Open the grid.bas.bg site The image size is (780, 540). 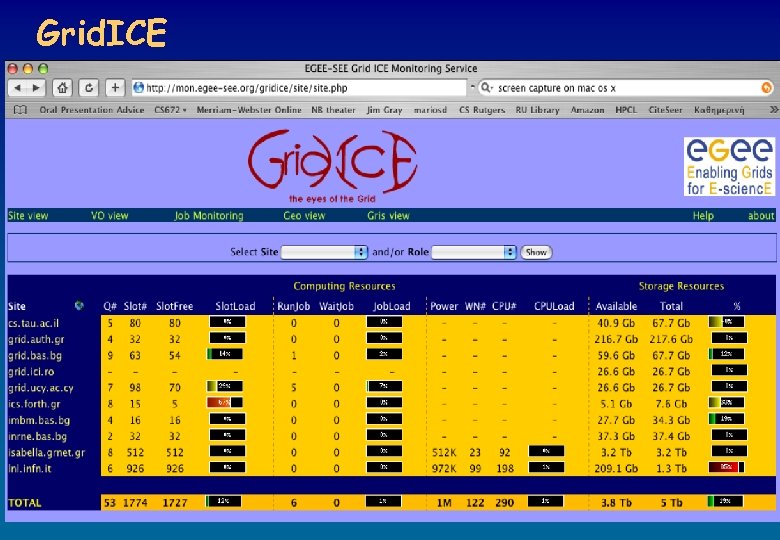(35, 356)
